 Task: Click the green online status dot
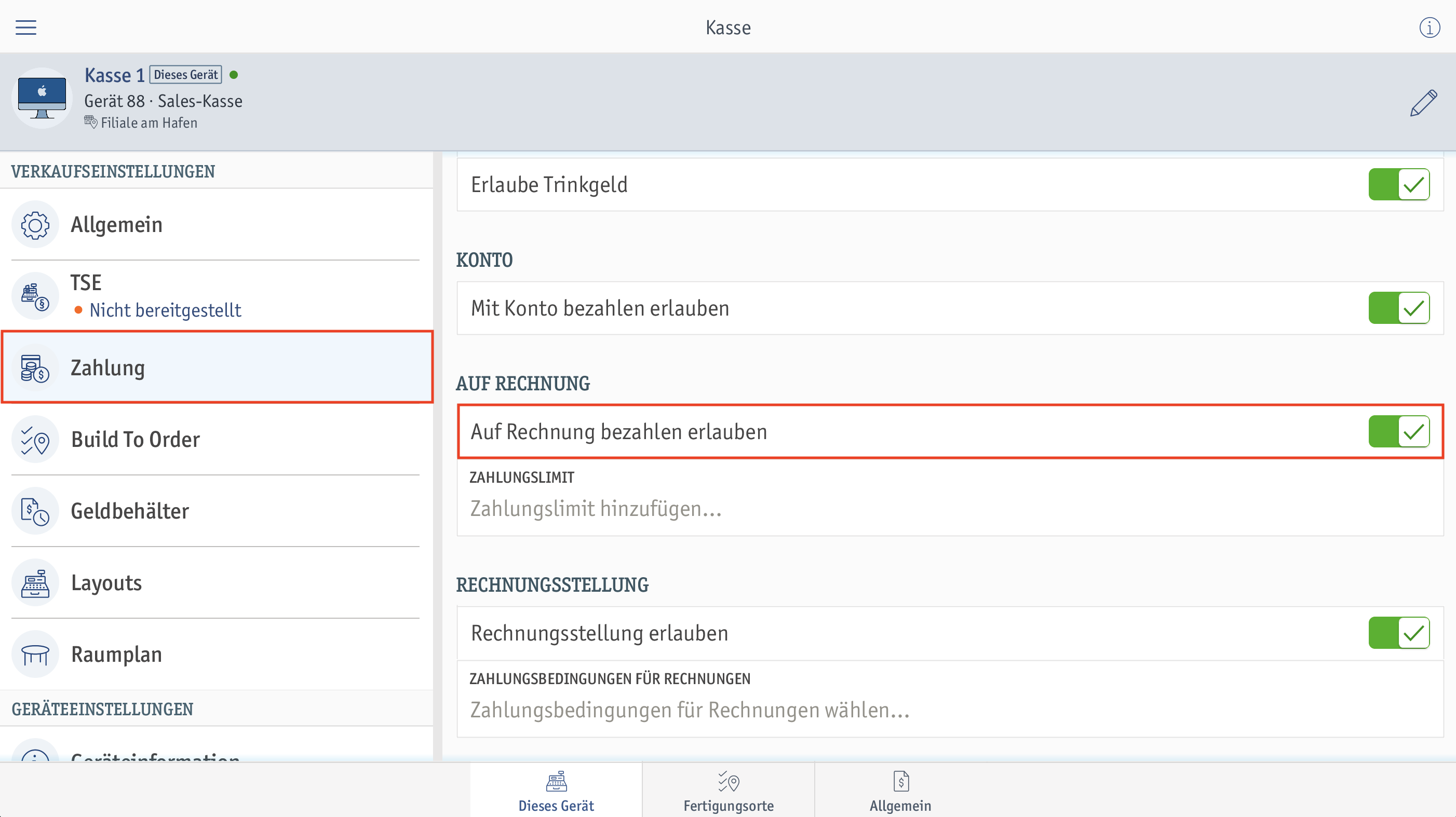click(x=234, y=75)
